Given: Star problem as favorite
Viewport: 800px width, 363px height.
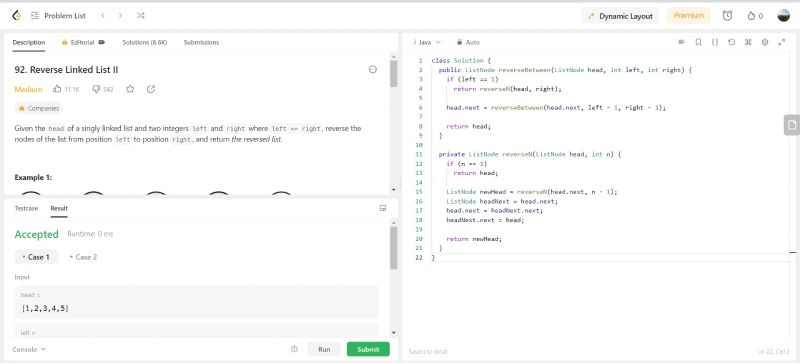Looking at the screenshot, I should click(130, 89).
